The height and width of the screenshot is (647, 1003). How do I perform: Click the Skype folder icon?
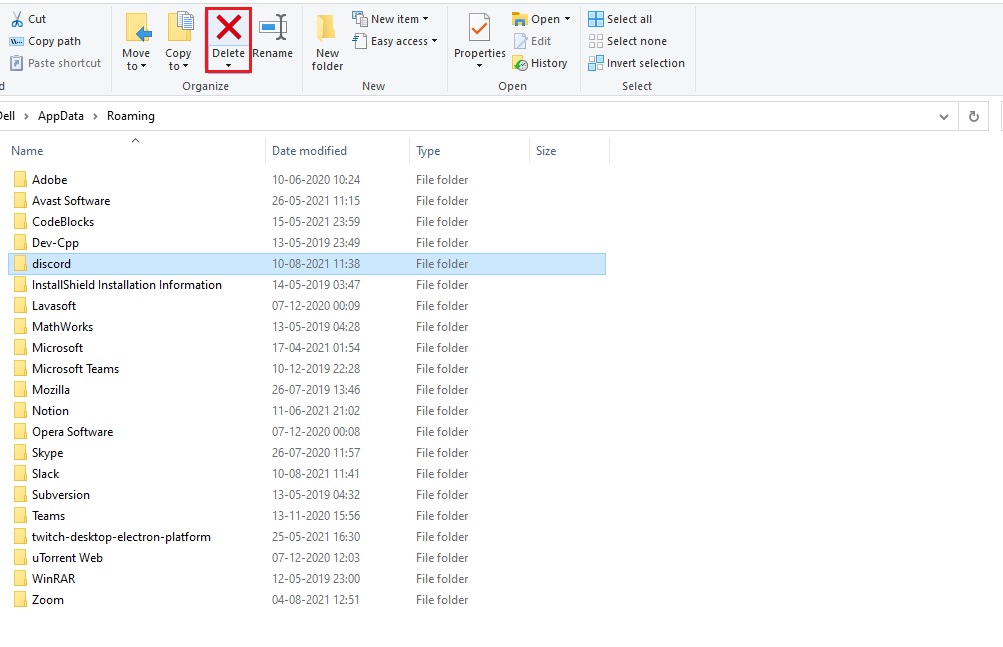[x=20, y=452]
